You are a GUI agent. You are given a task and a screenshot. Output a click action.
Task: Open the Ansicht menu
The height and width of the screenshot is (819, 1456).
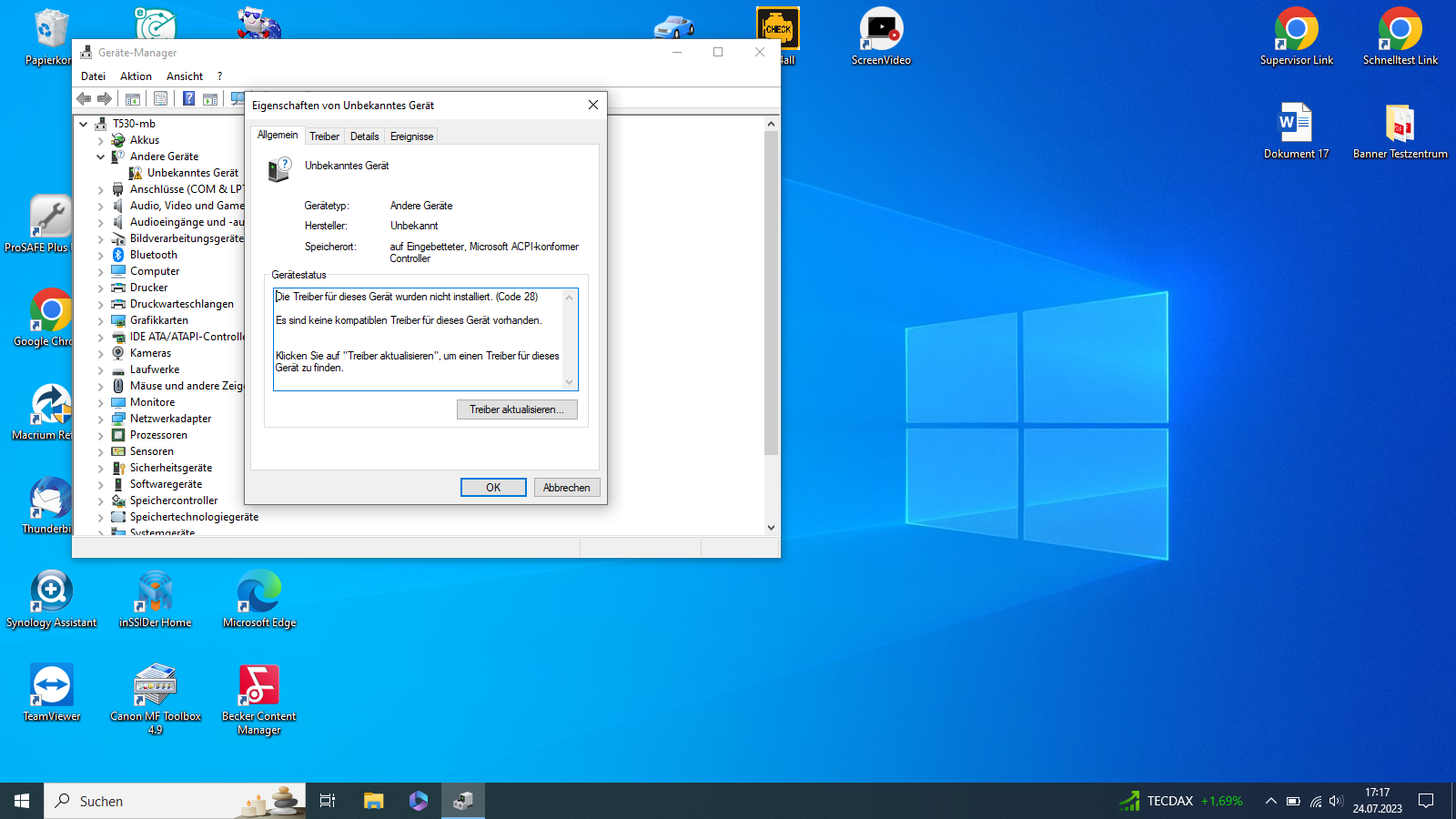point(184,76)
